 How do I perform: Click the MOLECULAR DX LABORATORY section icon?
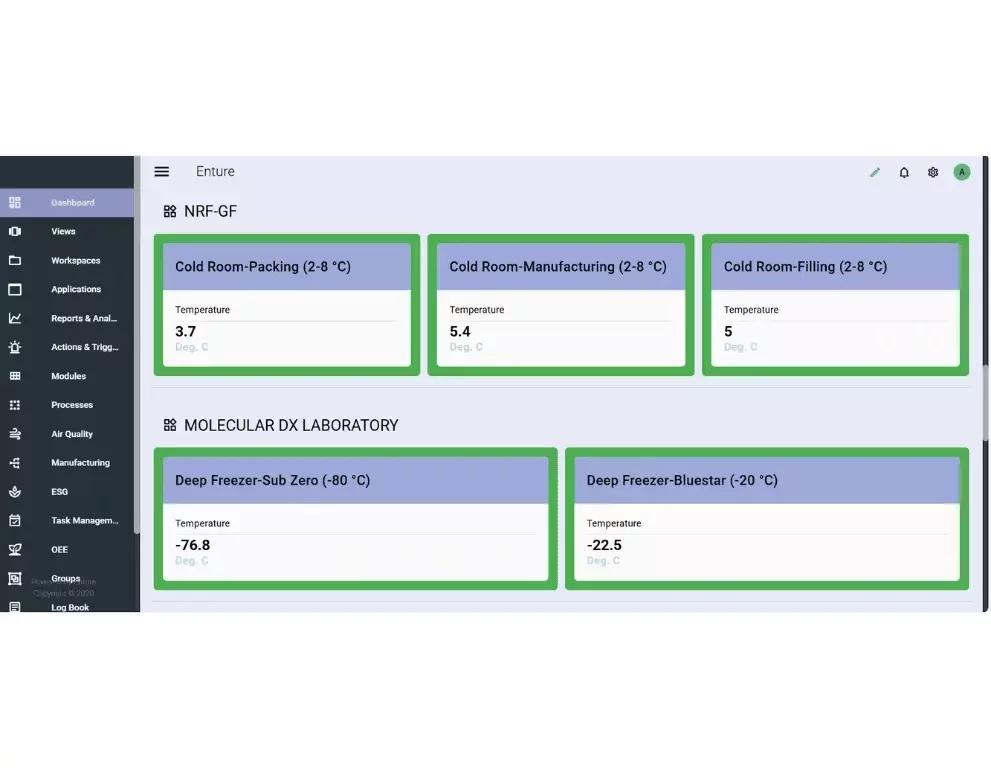click(x=168, y=425)
